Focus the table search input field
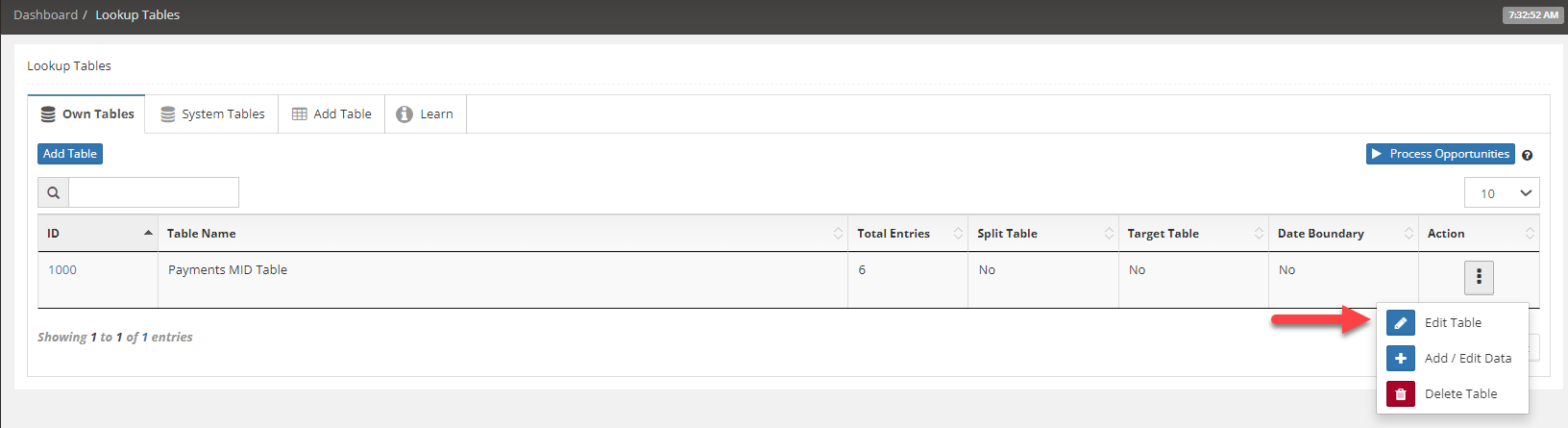The image size is (1568, 428). pyautogui.click(x=154, y=192)
